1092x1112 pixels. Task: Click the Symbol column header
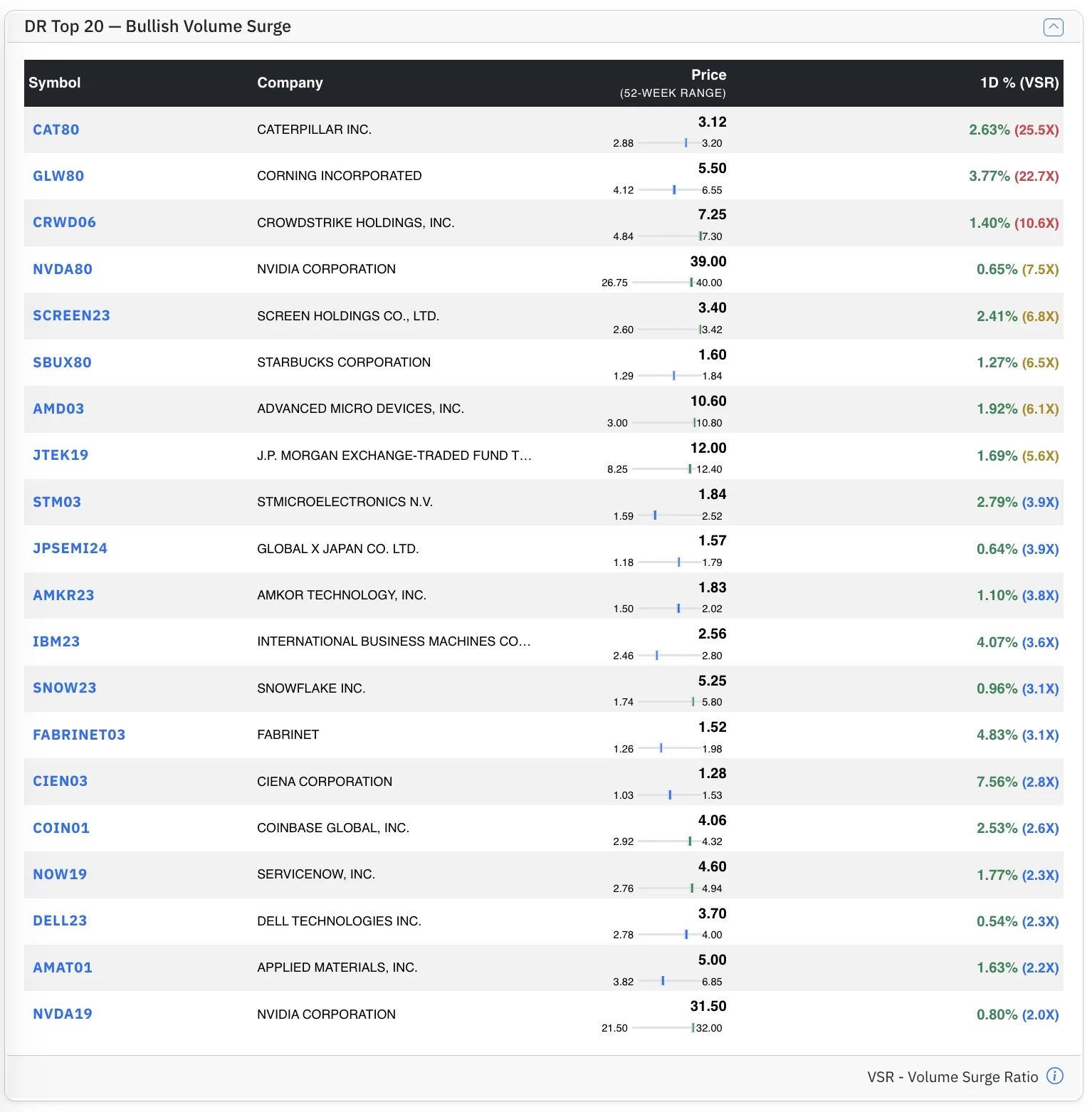coord(55,83)
